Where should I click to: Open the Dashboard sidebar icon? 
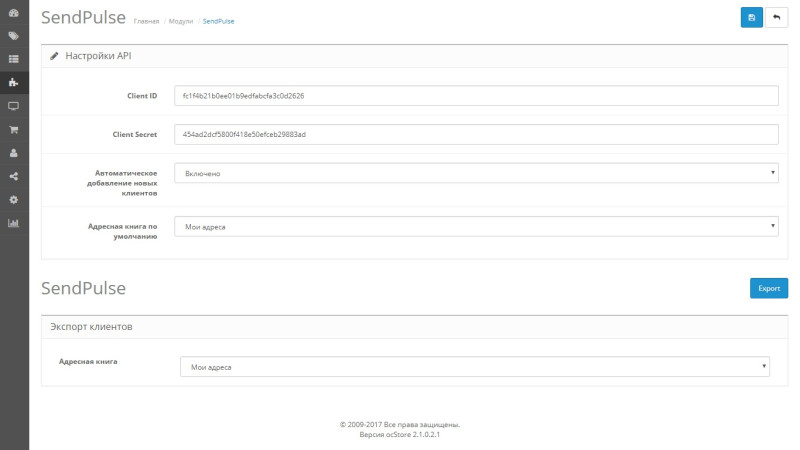pos(14,13)
